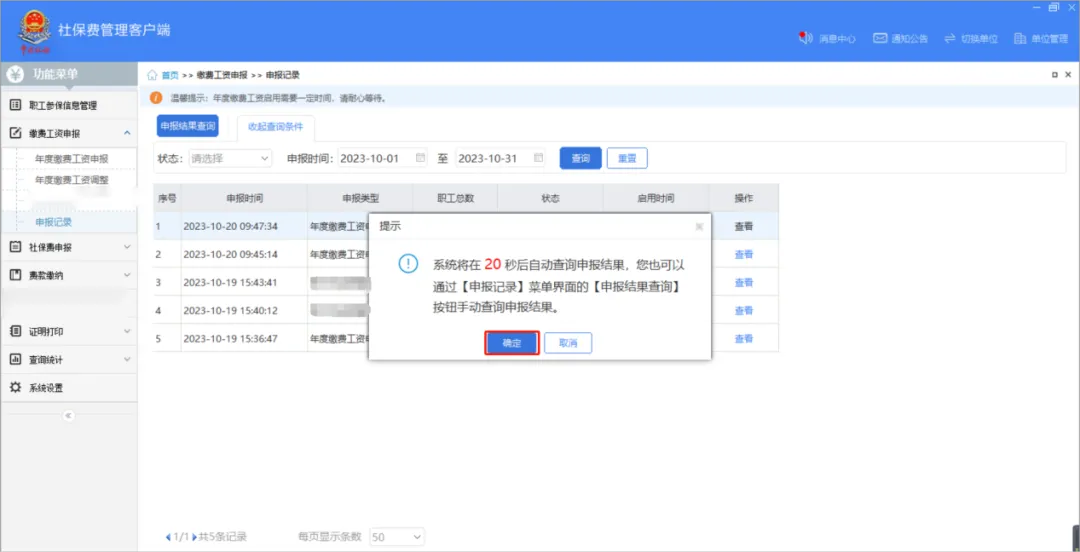Open 通知公告 announcements icon
Viewport: 1080px width, 552px height.
pos(880,38)
